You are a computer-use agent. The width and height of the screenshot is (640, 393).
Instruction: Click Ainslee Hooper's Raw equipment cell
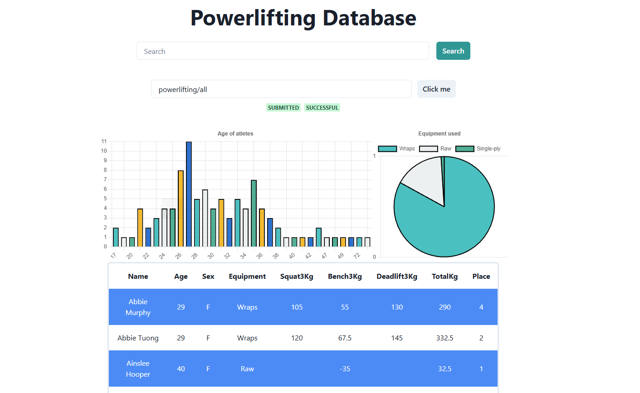click(247, 369)
